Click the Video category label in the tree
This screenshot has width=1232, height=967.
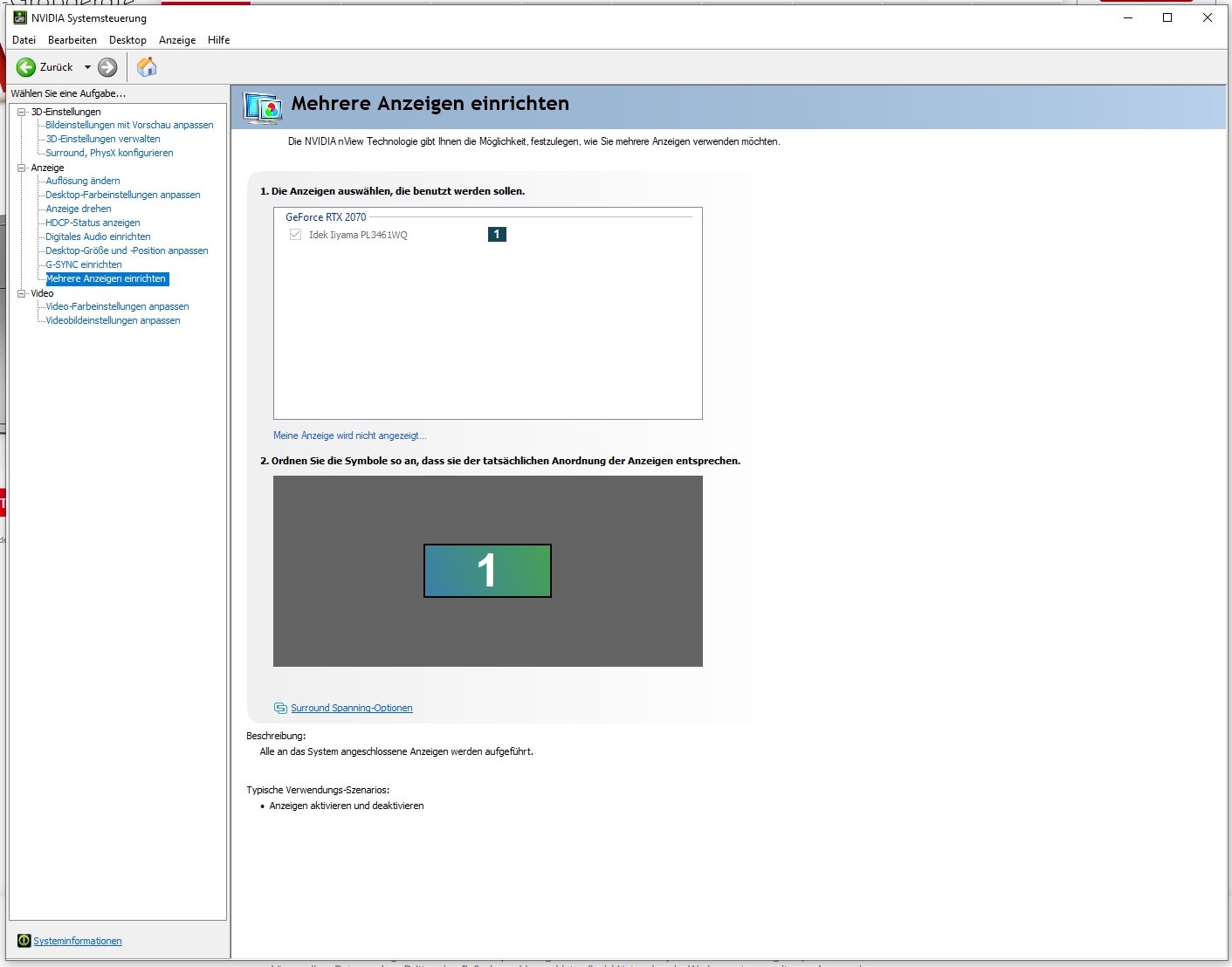[x=42, y=293]
